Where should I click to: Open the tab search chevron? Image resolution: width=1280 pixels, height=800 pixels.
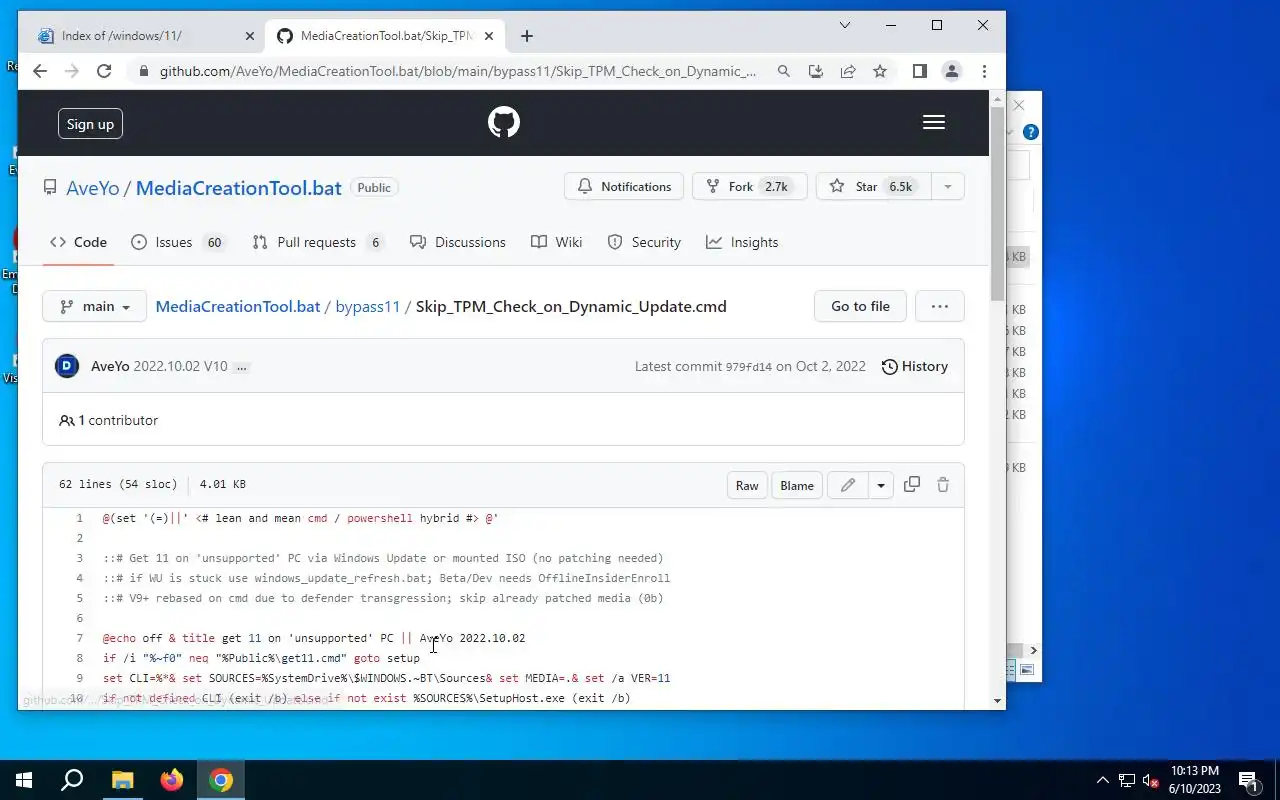[x=845, y=25]
